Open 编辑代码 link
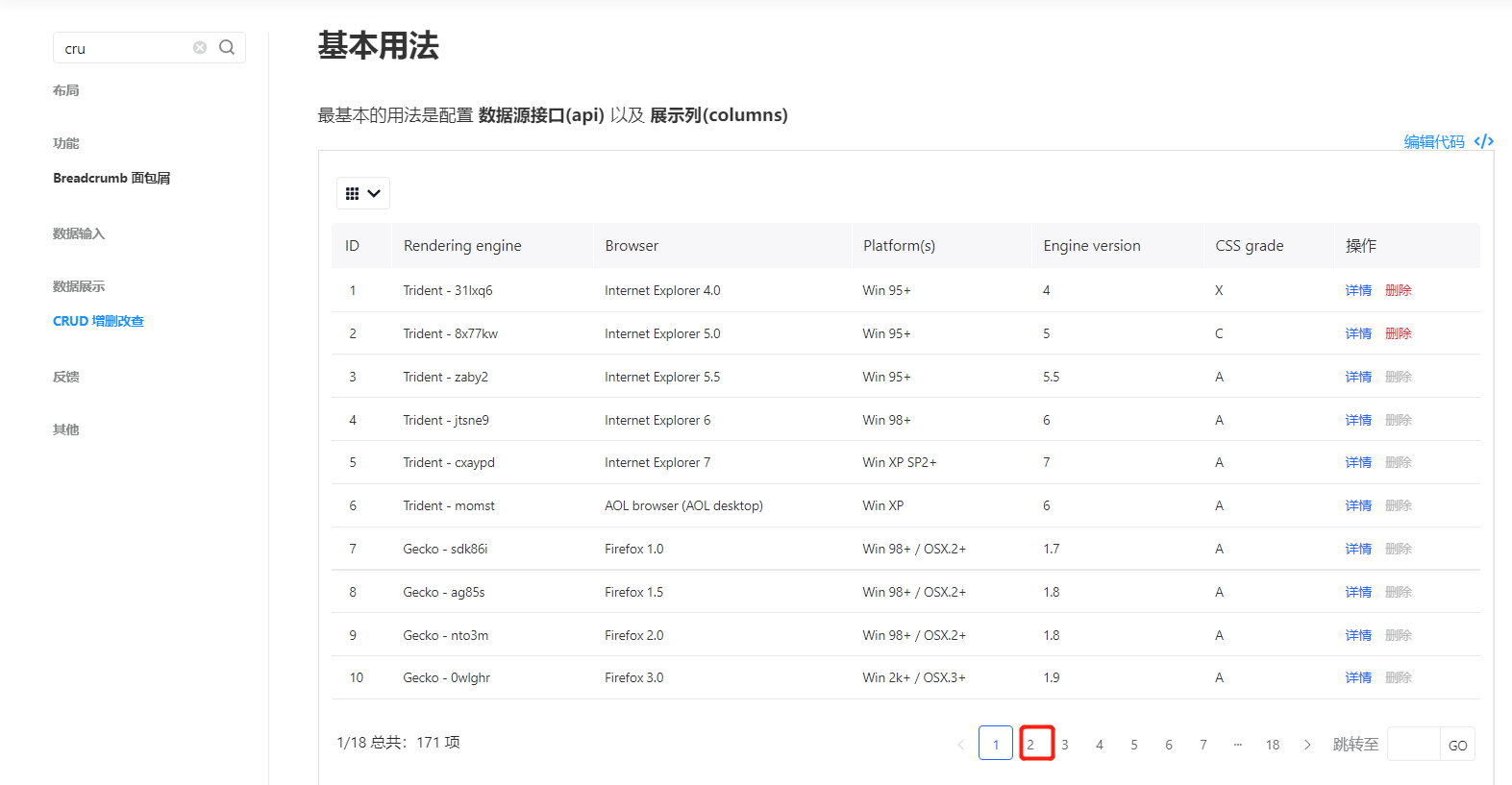The width and height of the screenshot is (1512, 785). coord(1434,141)
